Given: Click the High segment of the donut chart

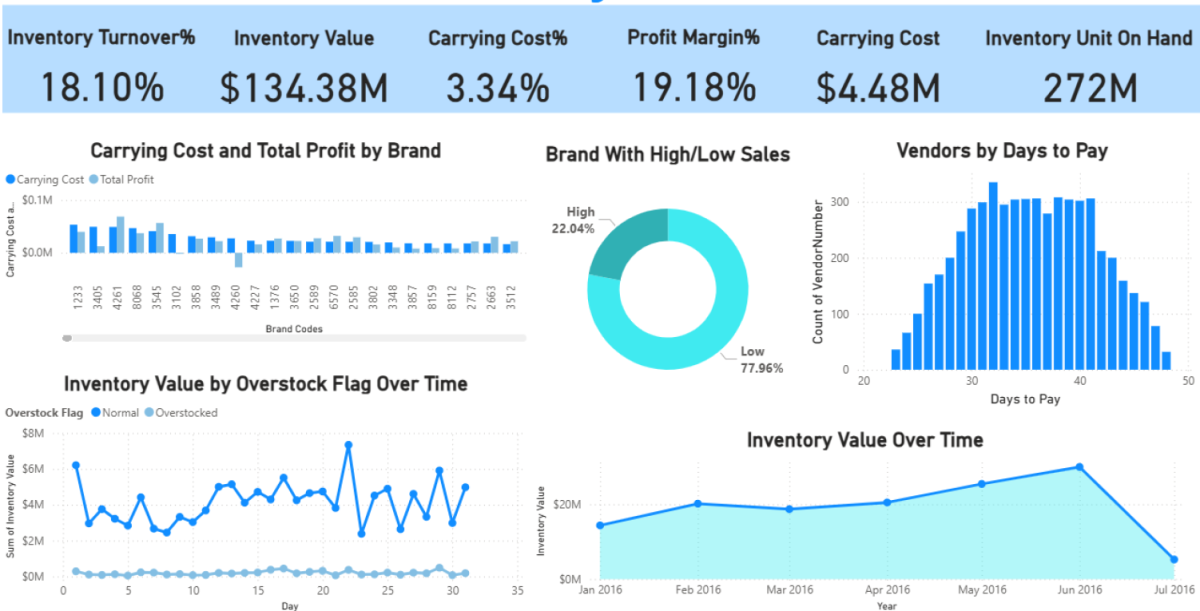Looking at the screenshot, I should point(620,240).
